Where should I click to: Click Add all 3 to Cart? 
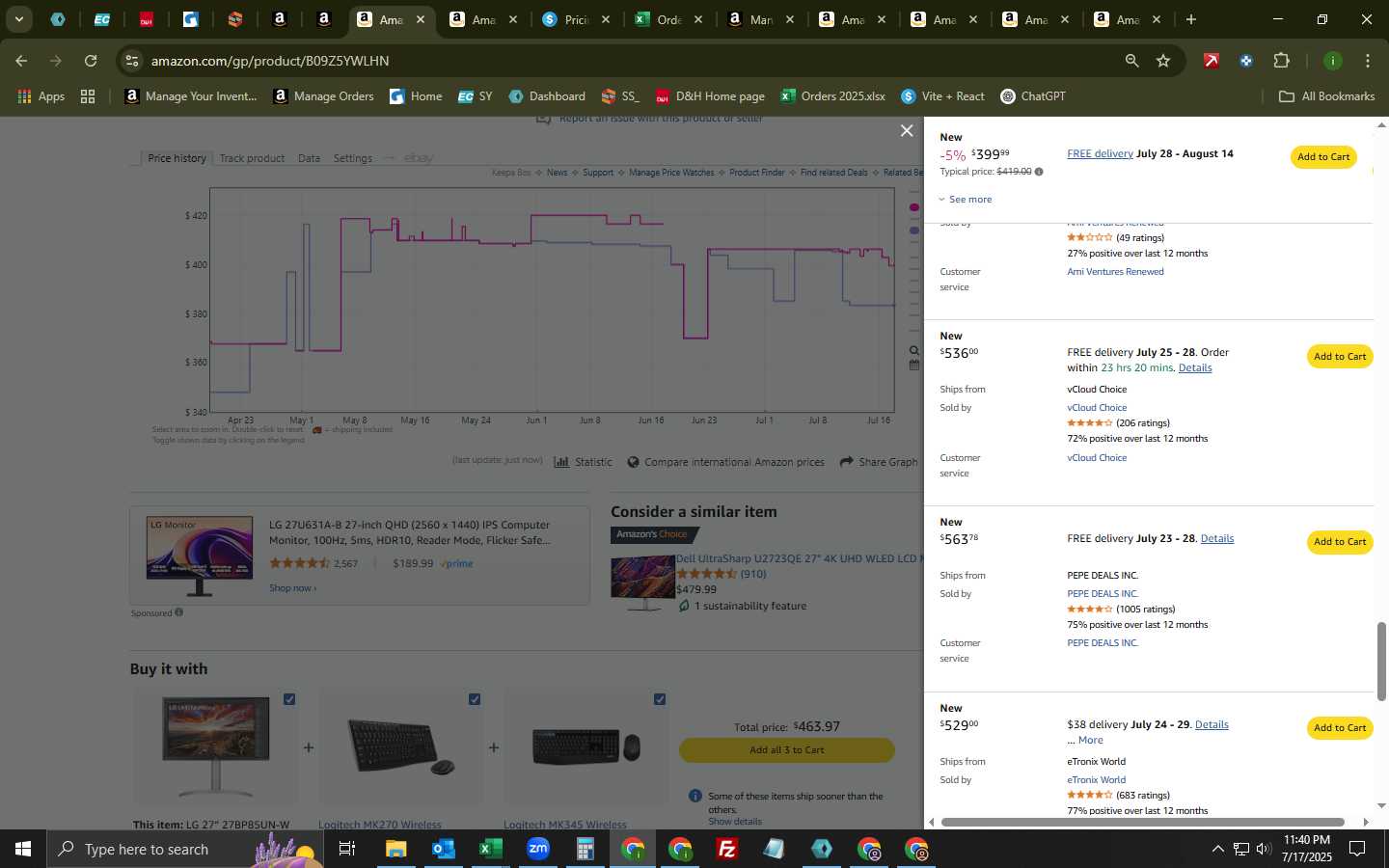[x=787, y=750]
